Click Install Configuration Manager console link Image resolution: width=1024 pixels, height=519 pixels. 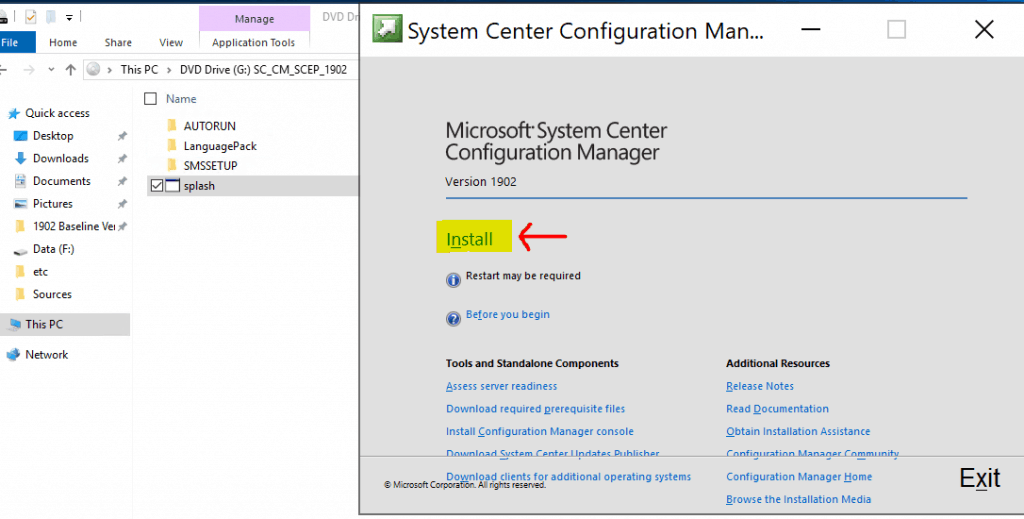[x=539, y=432]
